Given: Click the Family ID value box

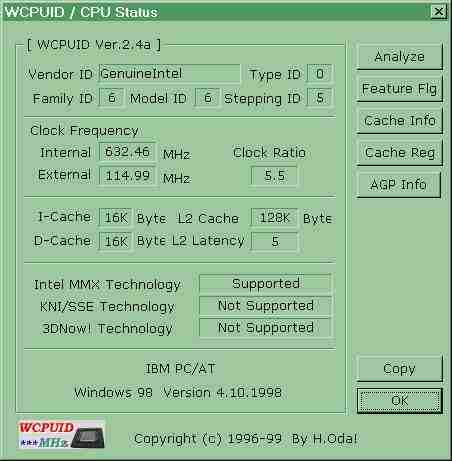Looking at the screenshot, I should pos(111,98).
